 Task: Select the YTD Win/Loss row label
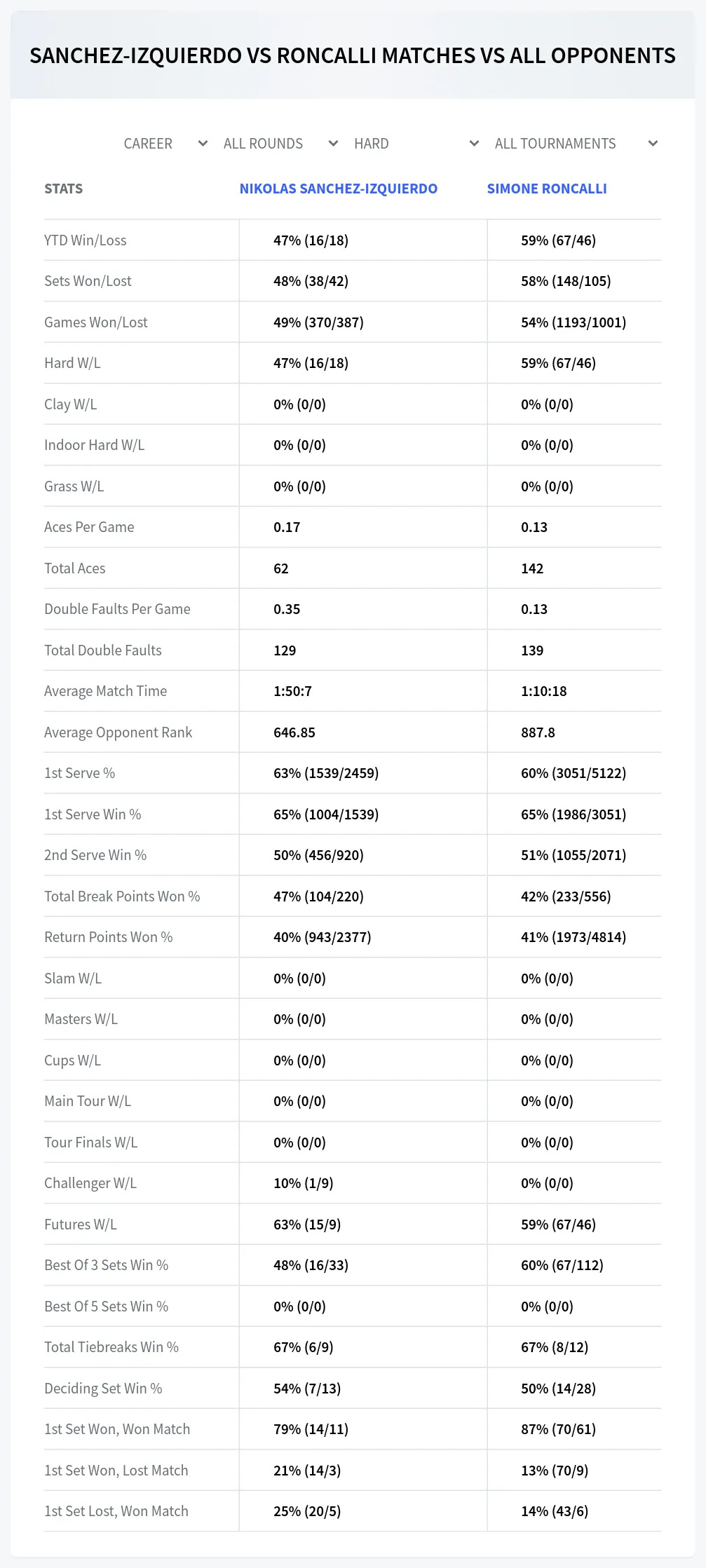(86, 240)
